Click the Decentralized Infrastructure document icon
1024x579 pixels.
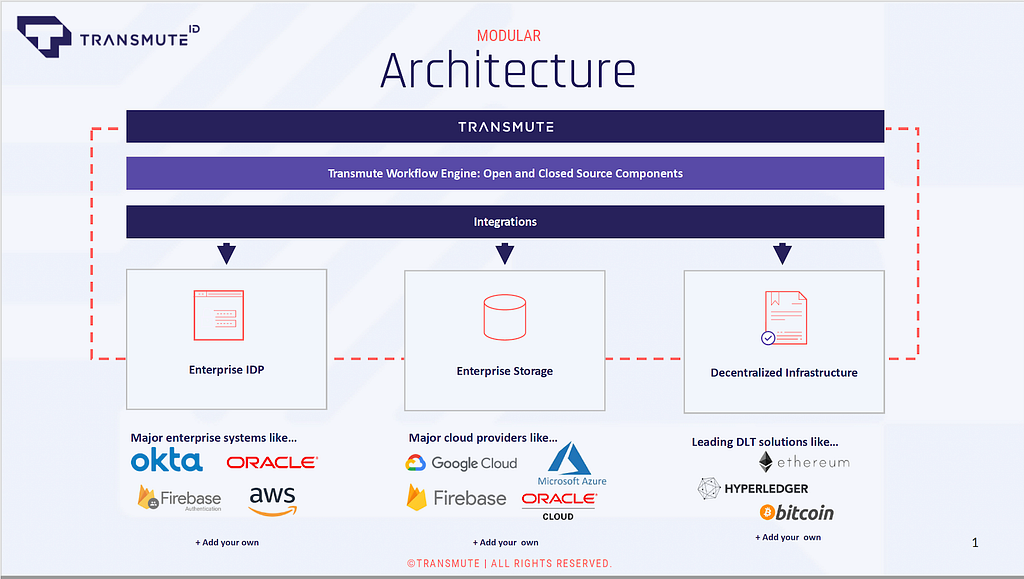784,318
